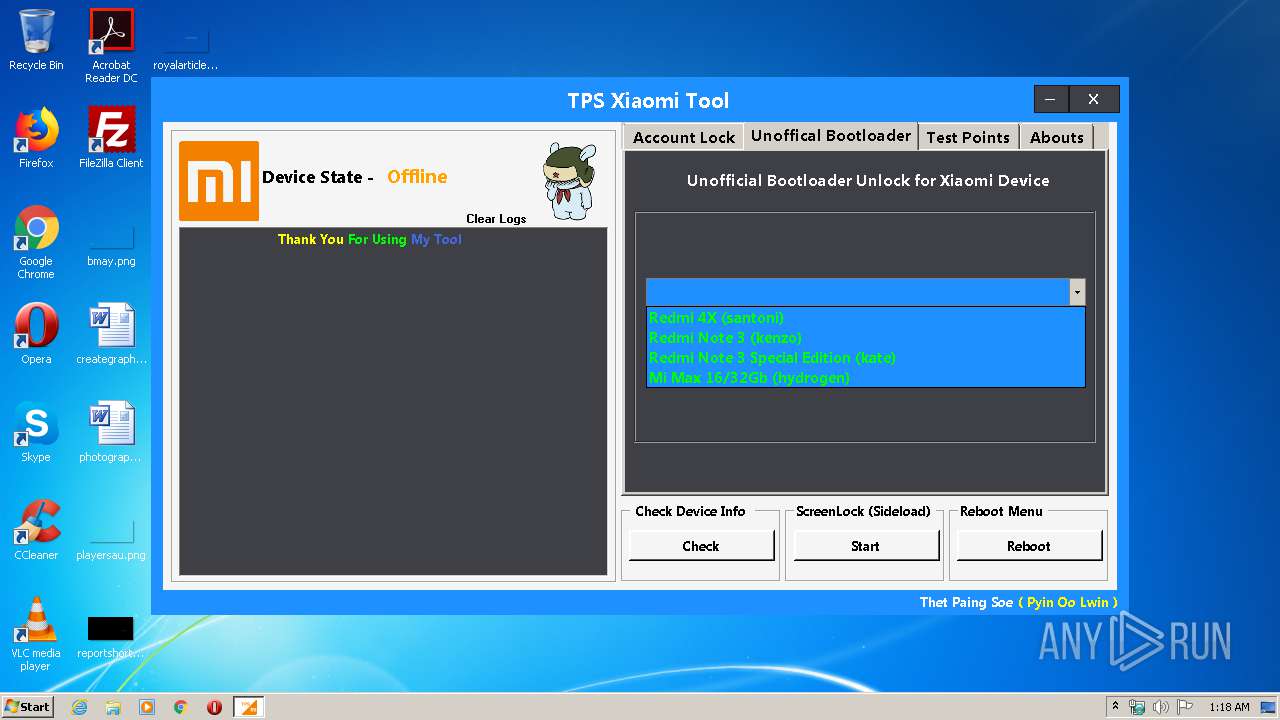
Task: Open media player taskbar icon
Action: tap(147, 707)
